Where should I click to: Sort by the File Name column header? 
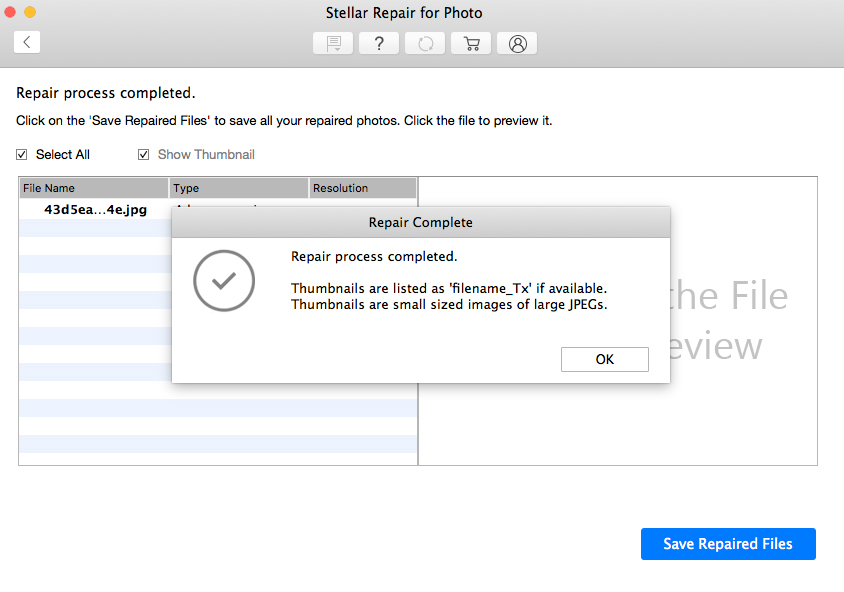pyautogui.click(x=93, y=188)
